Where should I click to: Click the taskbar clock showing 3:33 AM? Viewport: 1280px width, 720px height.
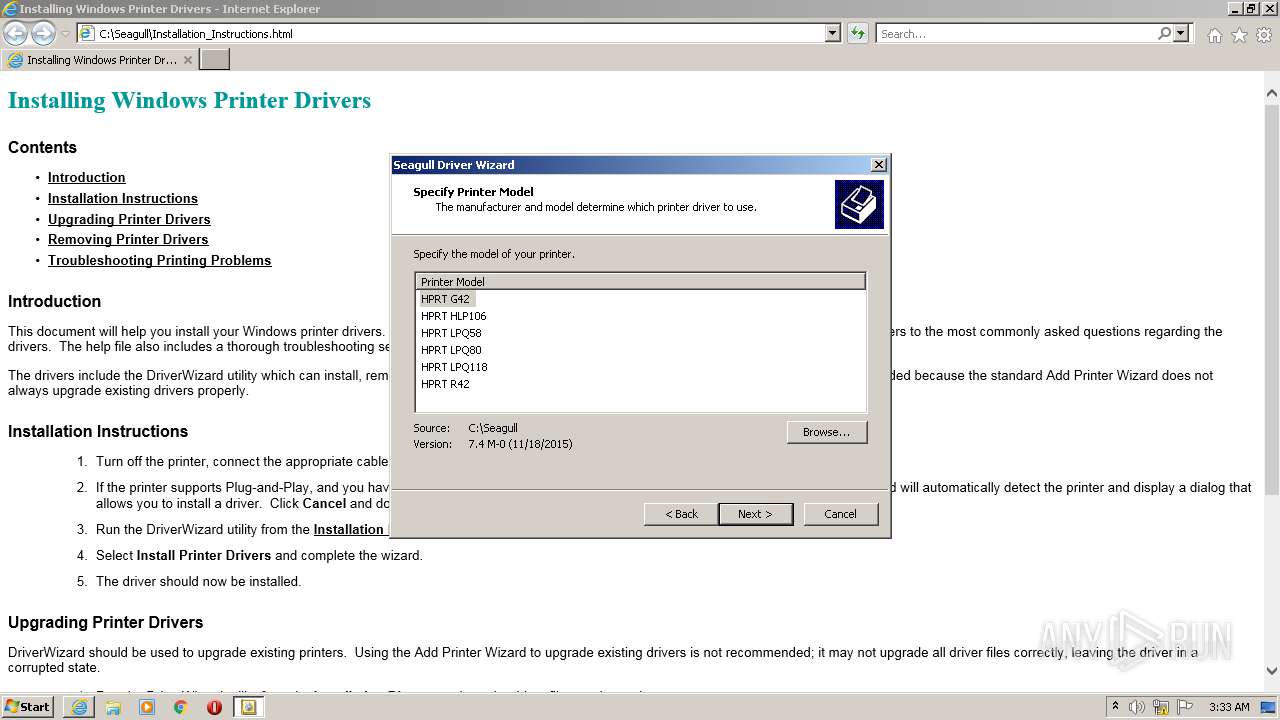tap(1229, 707)
